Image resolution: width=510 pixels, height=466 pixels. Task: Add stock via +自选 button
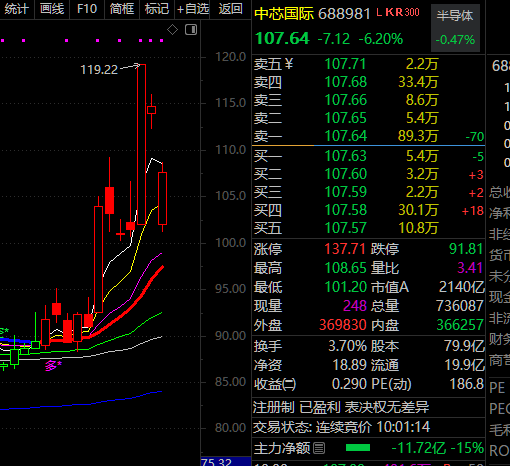point(193,9)
